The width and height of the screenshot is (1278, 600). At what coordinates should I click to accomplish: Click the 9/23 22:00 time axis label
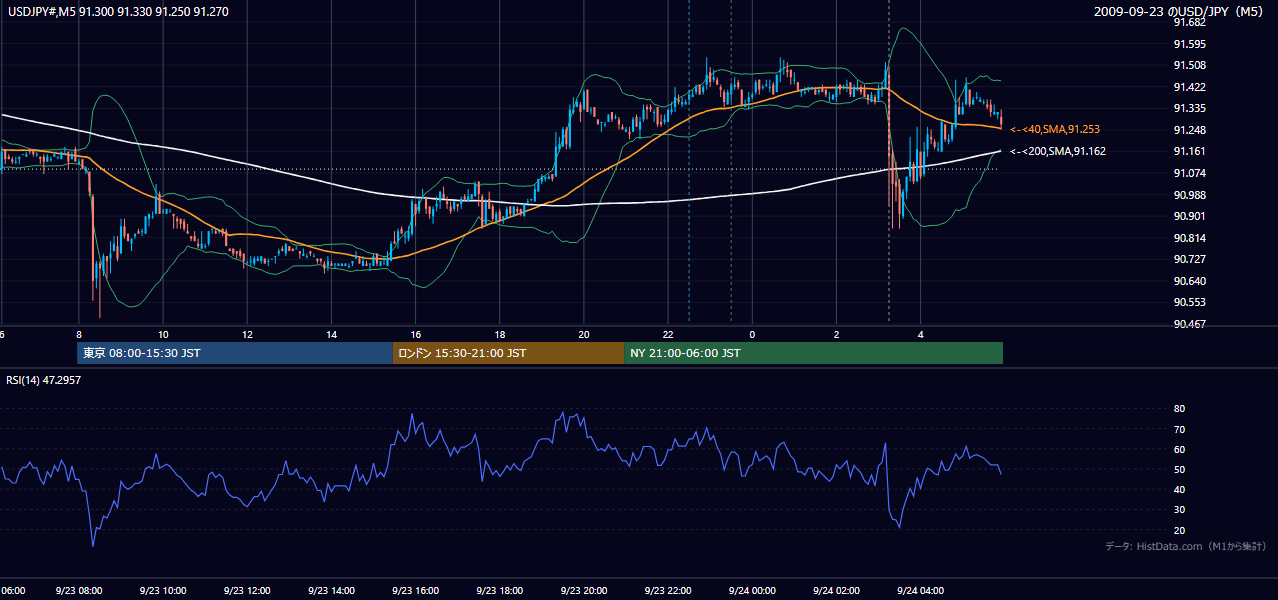click(668, 591)
